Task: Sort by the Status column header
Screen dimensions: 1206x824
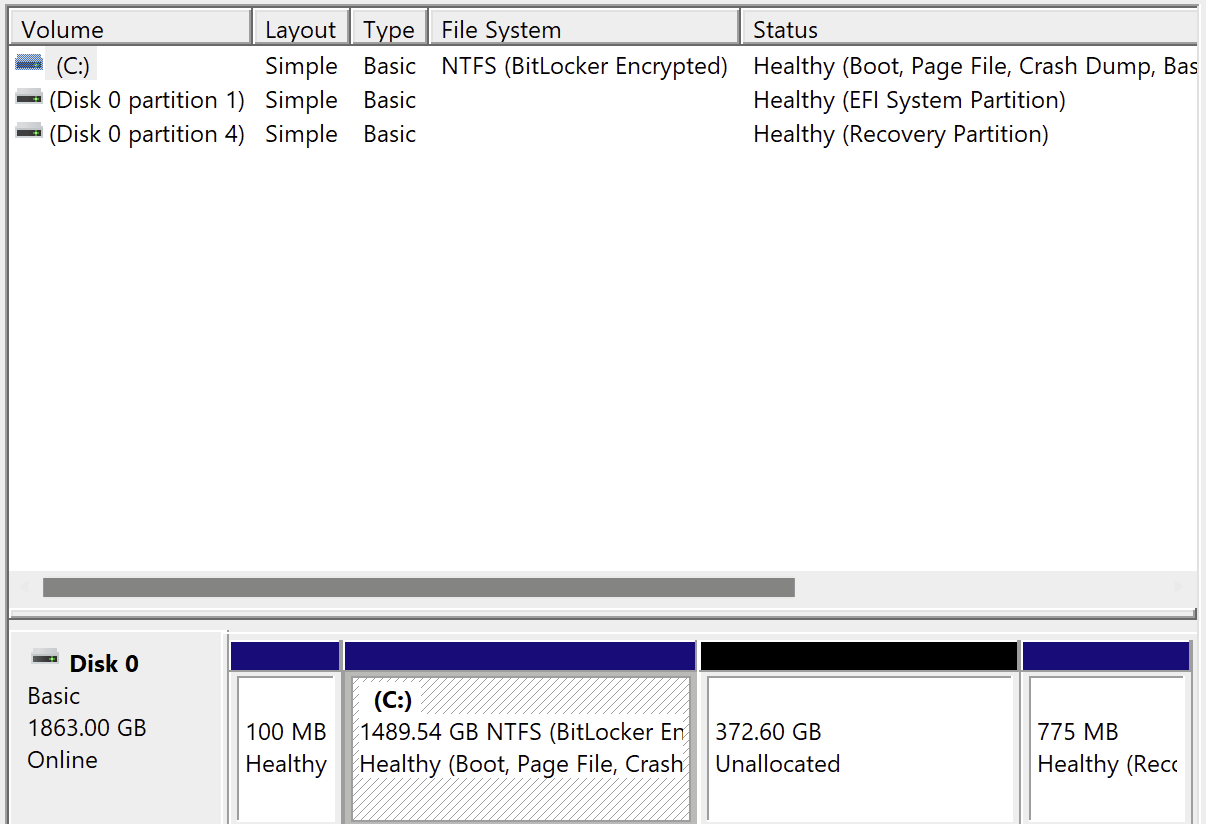Action: point(969,29)
